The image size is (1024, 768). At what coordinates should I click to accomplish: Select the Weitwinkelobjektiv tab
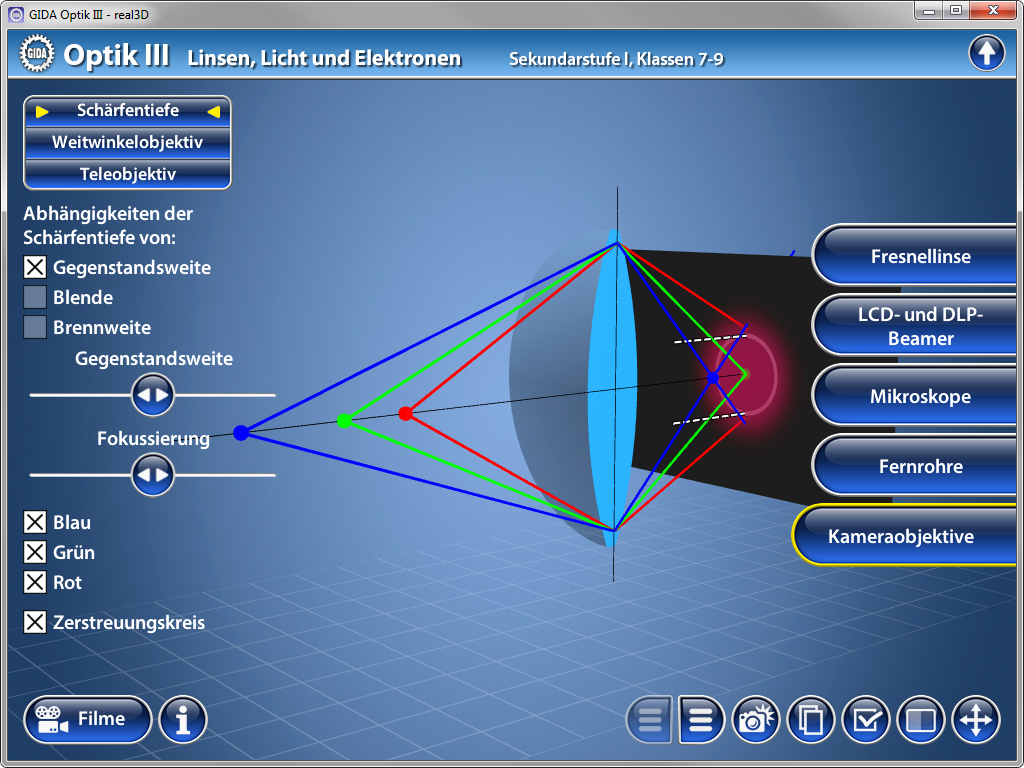tap(127, 142)
